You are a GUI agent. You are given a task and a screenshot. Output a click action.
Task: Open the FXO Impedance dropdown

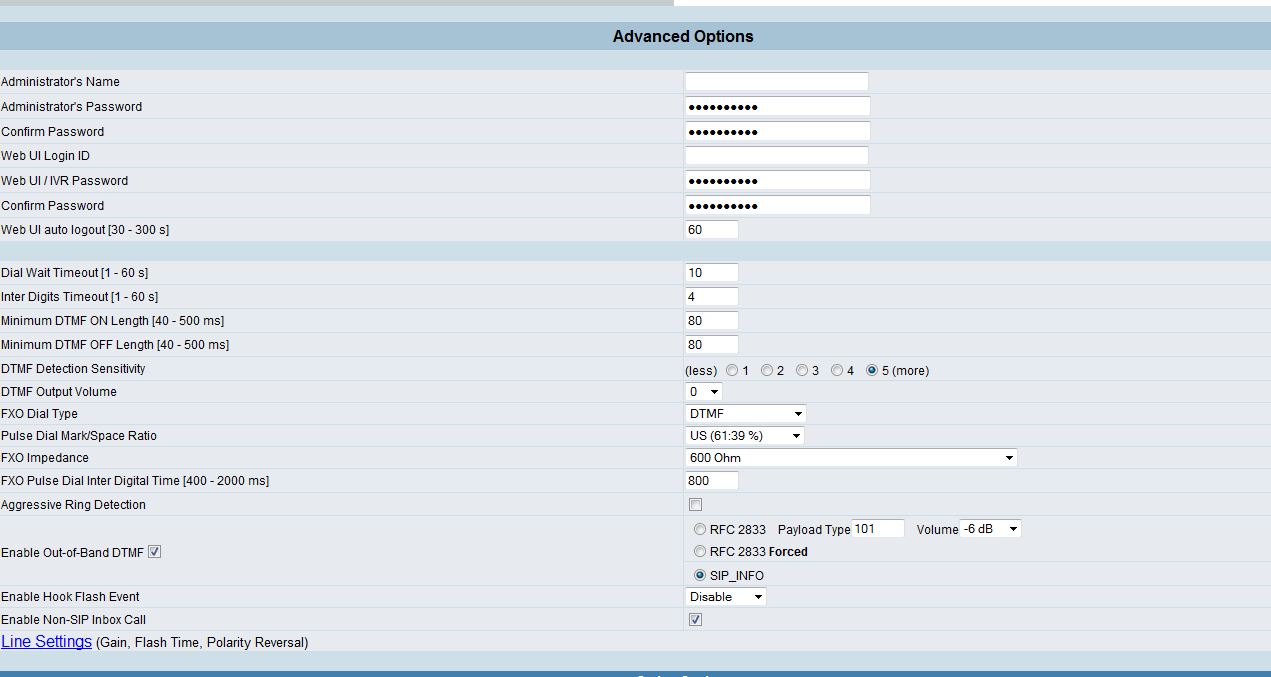tap(851, 458)
